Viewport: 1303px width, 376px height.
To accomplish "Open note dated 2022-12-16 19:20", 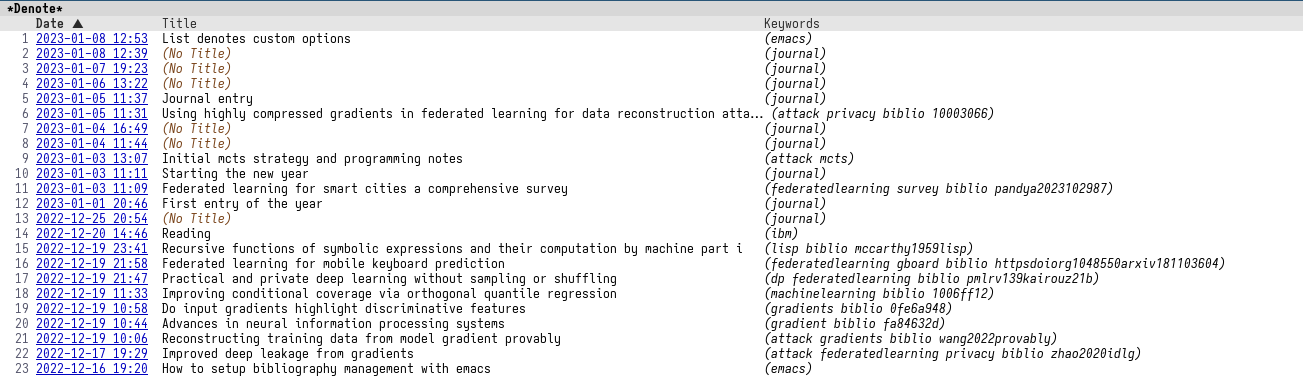I will click(x=92, y=368).
